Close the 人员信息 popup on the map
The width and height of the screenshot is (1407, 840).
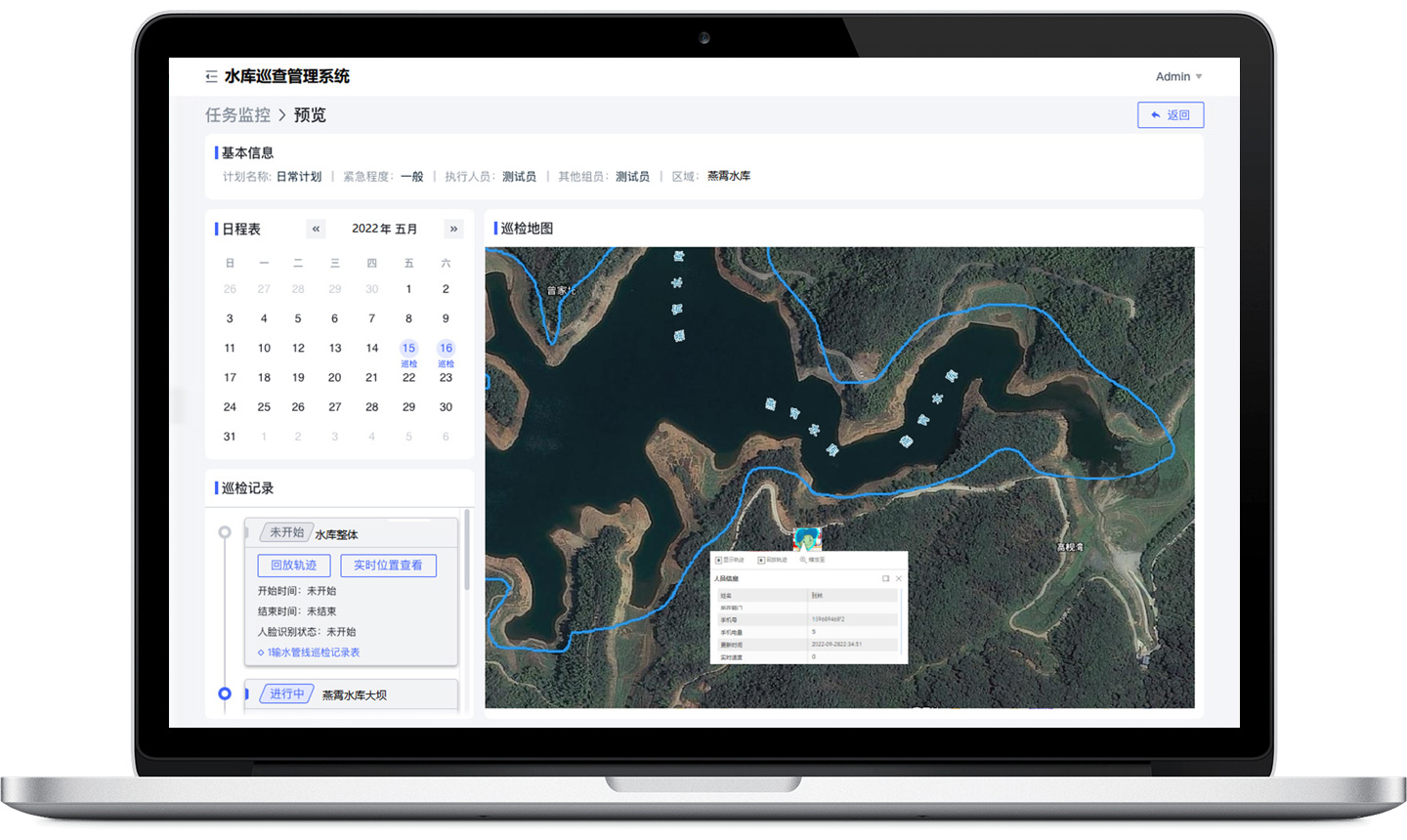point(899,578)
